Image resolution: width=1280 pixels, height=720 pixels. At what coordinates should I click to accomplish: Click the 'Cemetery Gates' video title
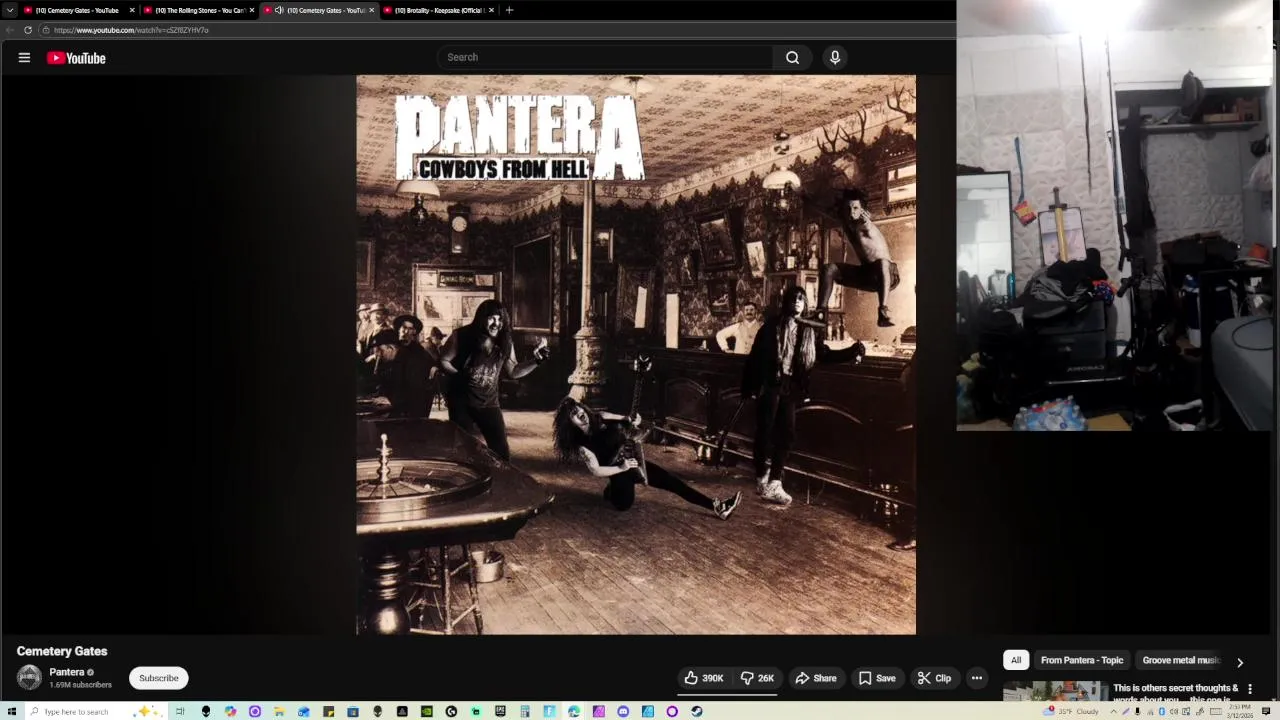click(x=62, y=651)
